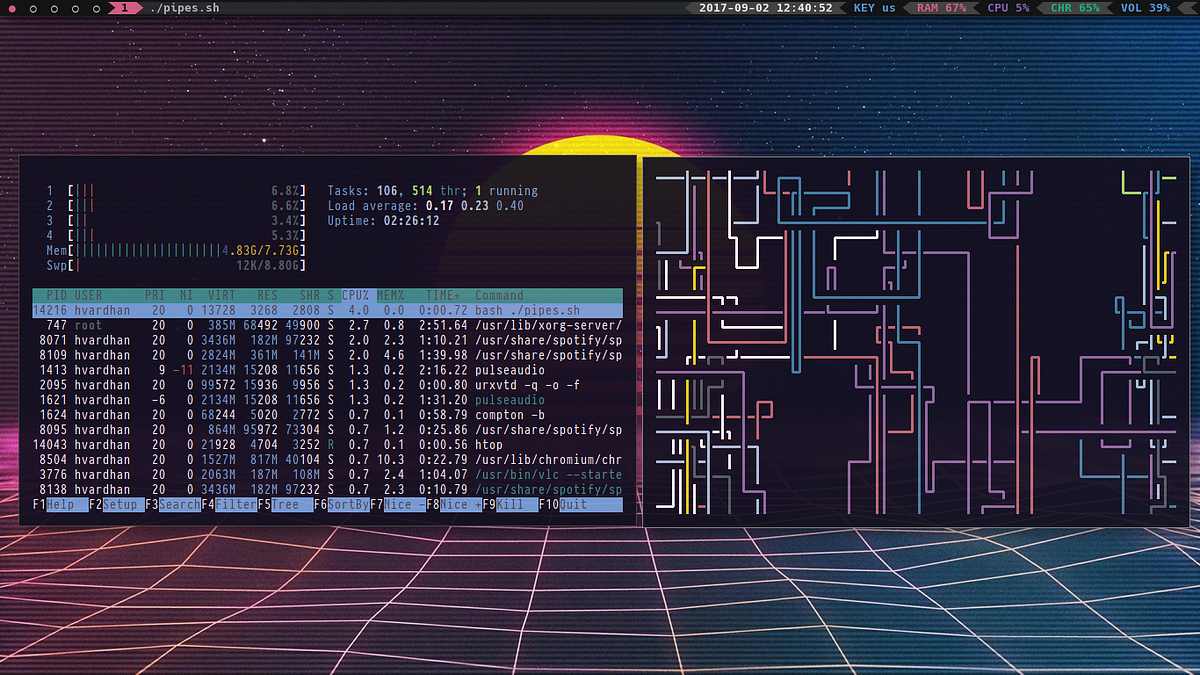Select the active workspace 1 badge
This screenshot has height=675, width=1200.
tap(124, 8)
